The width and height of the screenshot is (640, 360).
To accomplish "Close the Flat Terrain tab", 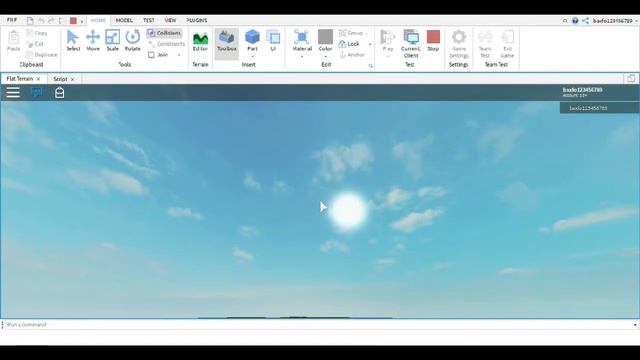I will tap(38, 79).
